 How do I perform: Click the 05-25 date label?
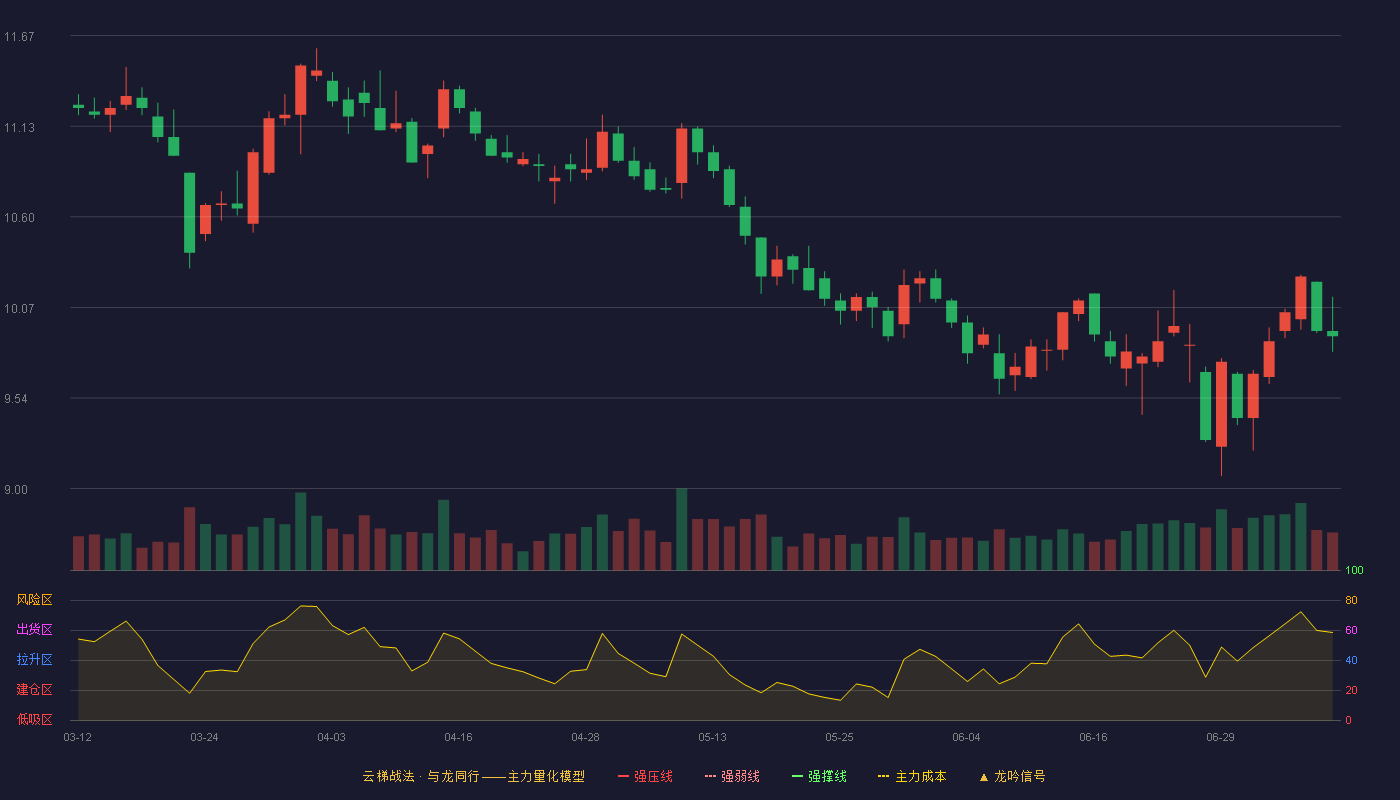(839, 737)
